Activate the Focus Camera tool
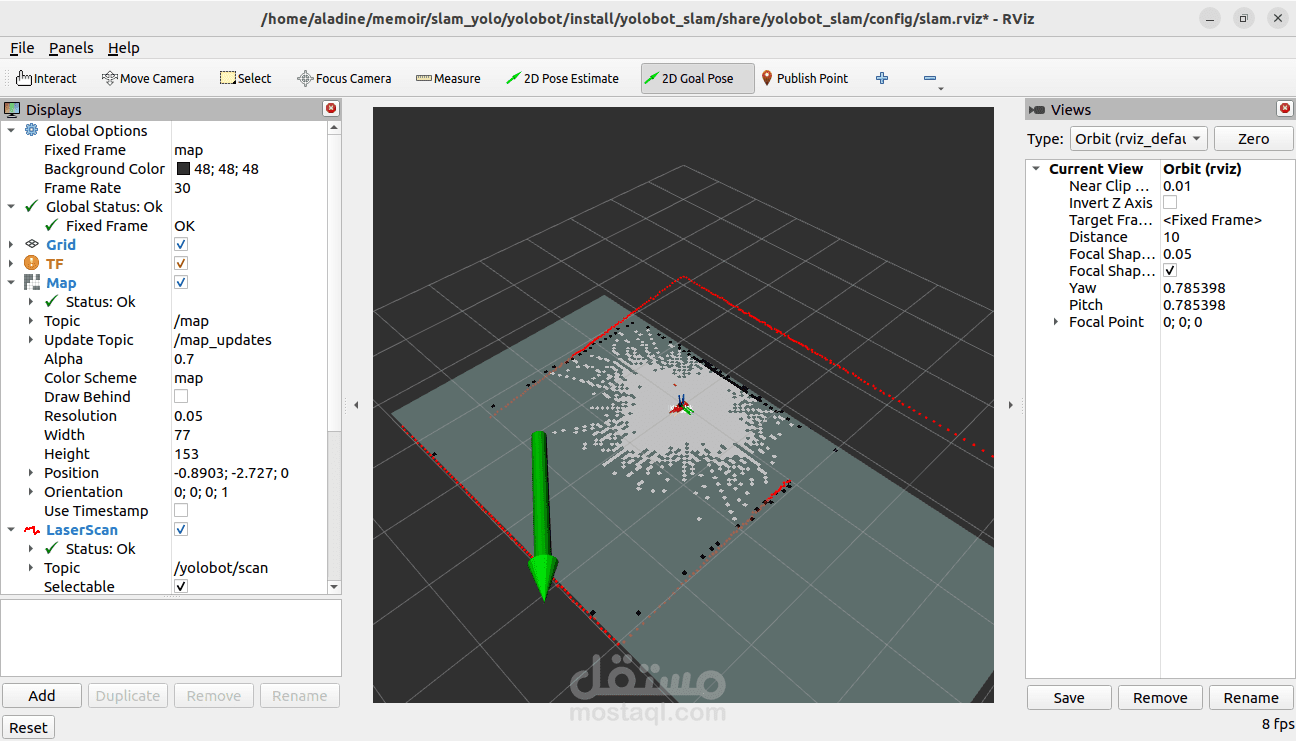This screenshot has width=1296, height=741. pos(344,78)
